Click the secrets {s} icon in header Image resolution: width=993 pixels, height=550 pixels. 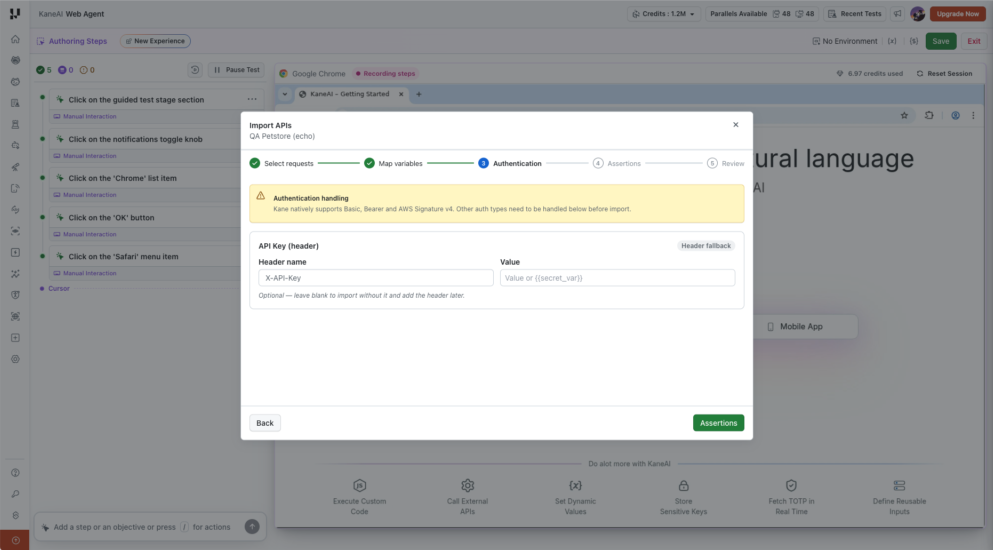tap(914, 41)
